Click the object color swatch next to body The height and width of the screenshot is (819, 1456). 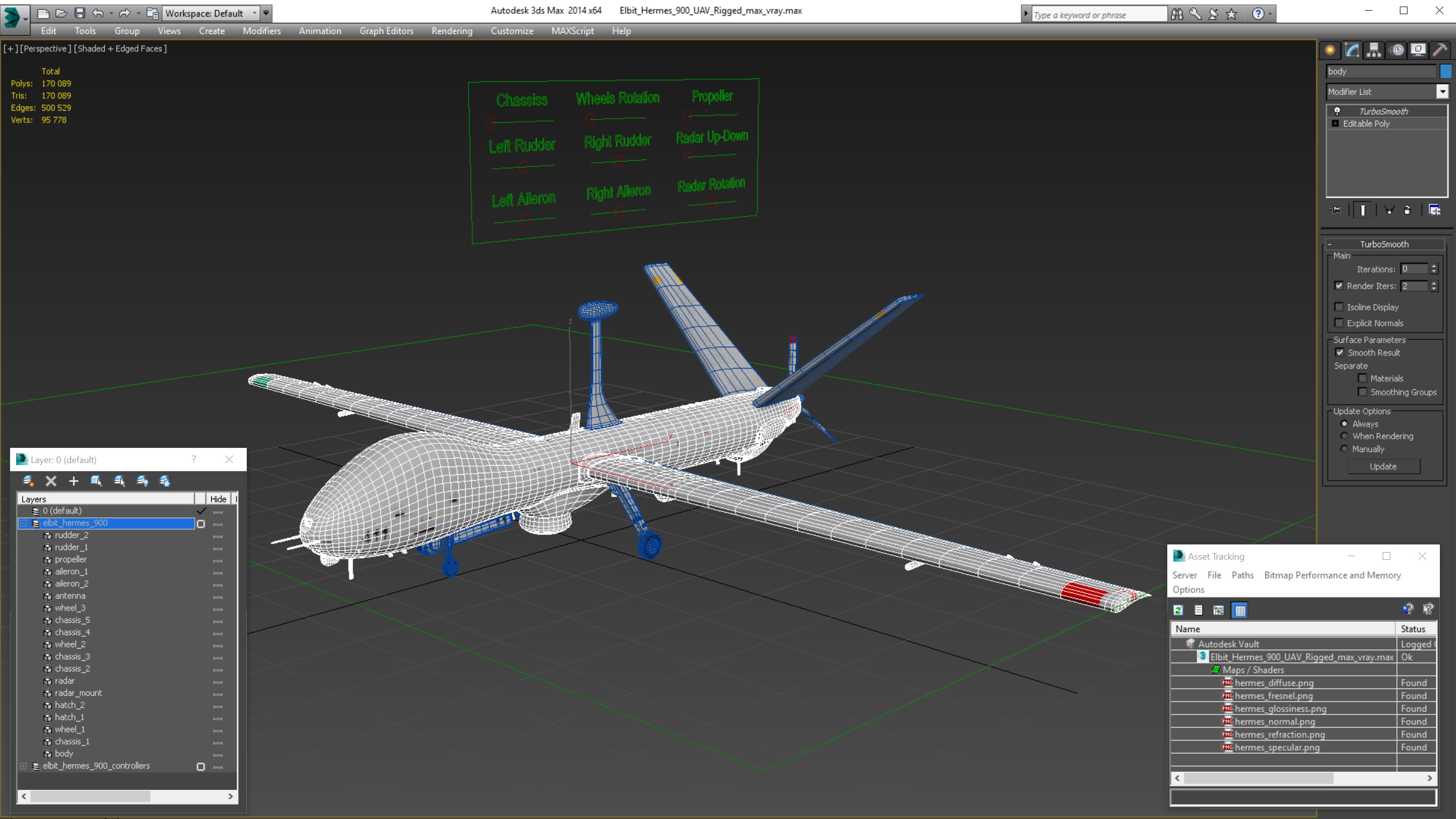1445,71
